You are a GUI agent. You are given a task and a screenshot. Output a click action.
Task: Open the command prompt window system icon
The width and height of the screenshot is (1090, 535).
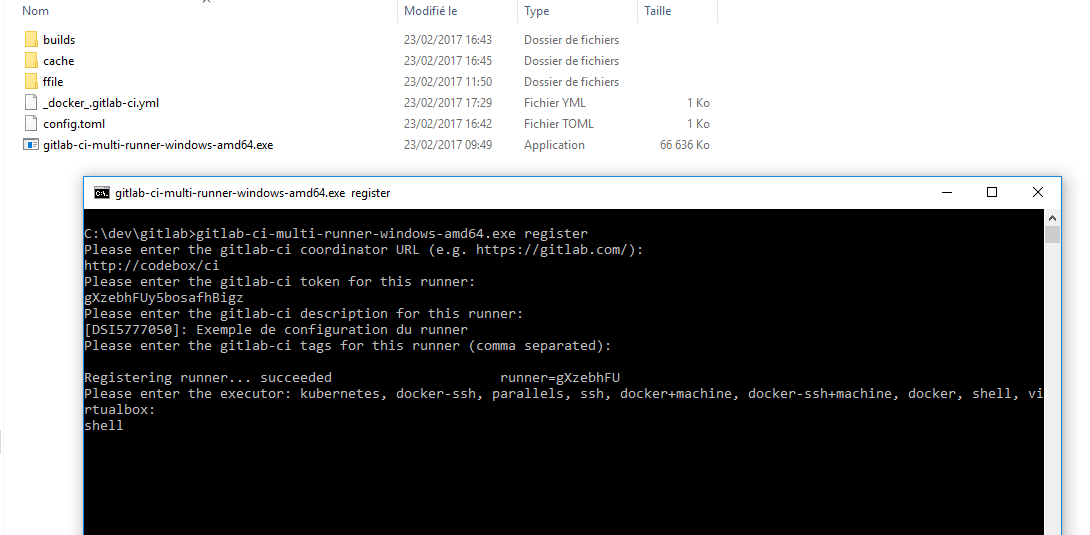click(x=102, y=193)
